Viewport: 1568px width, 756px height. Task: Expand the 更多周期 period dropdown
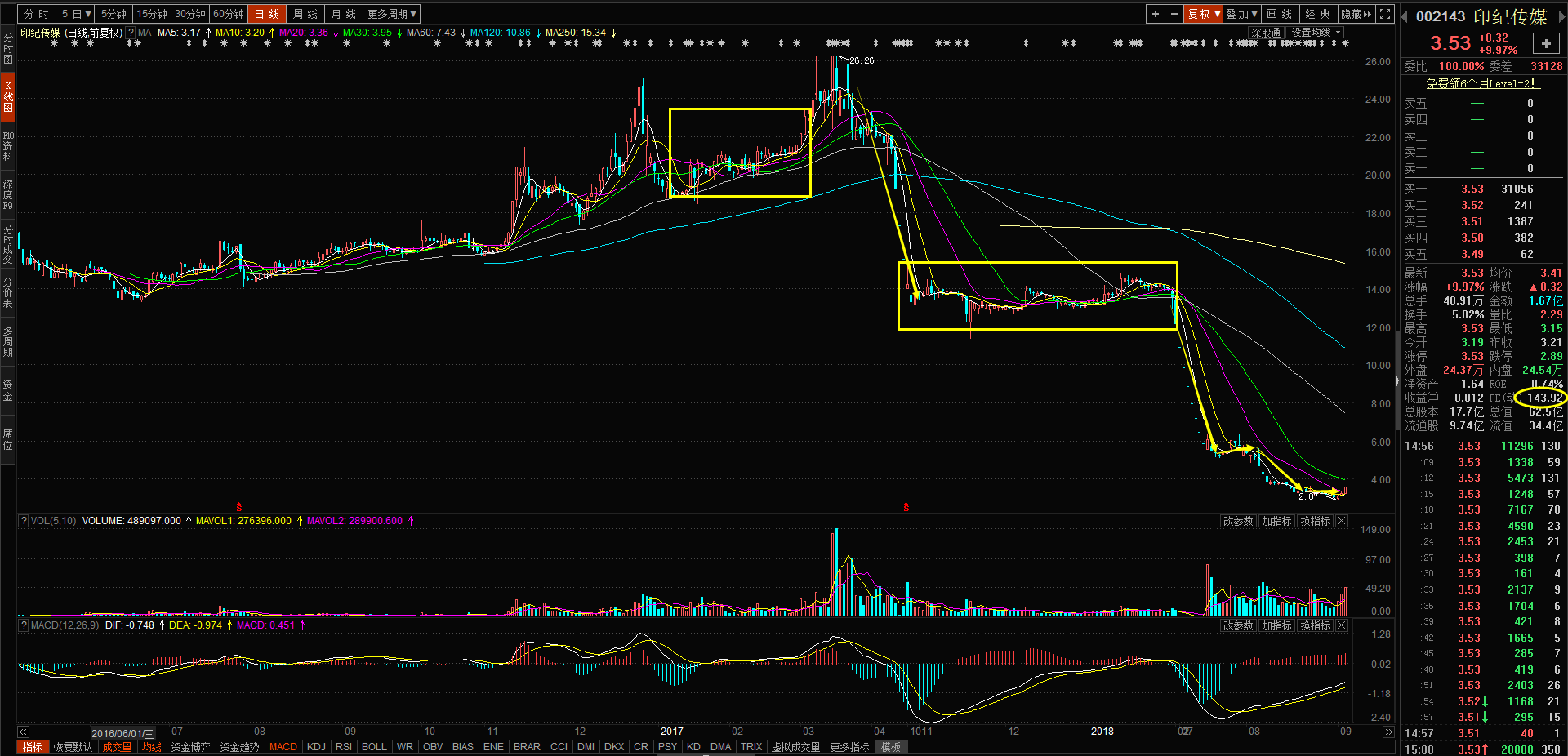[392, 14]
